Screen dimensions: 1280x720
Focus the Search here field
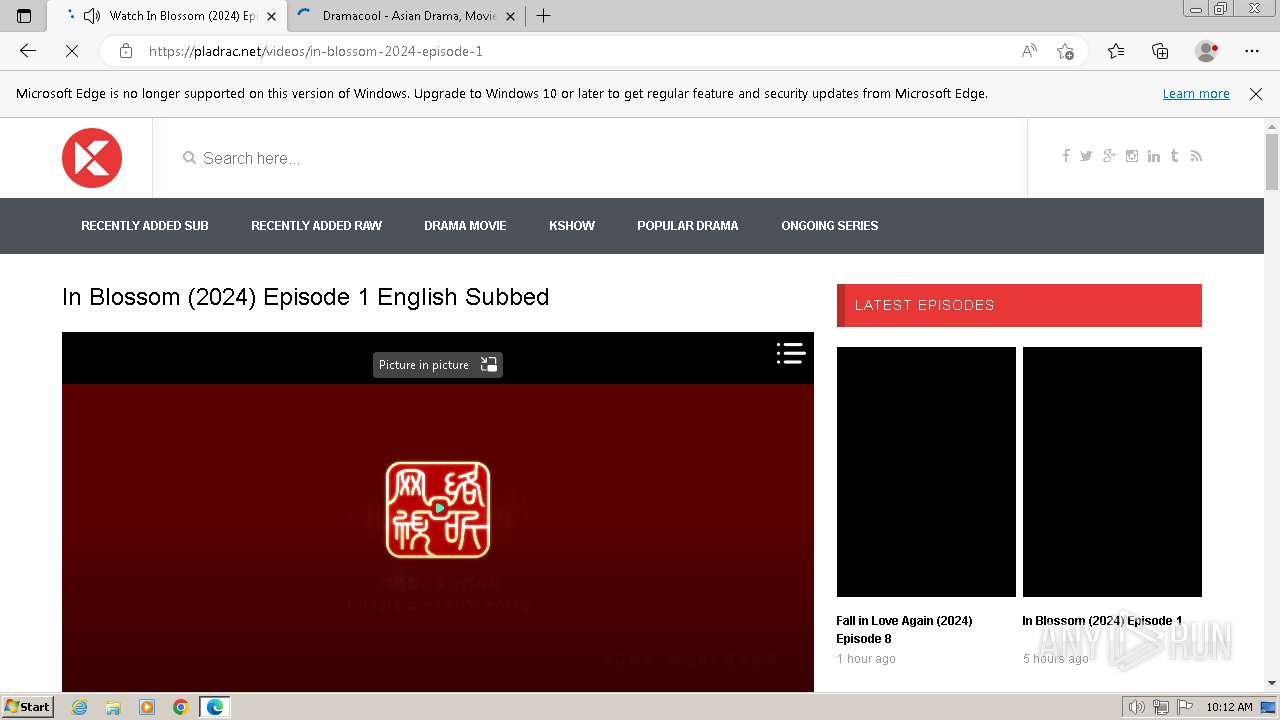point(590,158)
